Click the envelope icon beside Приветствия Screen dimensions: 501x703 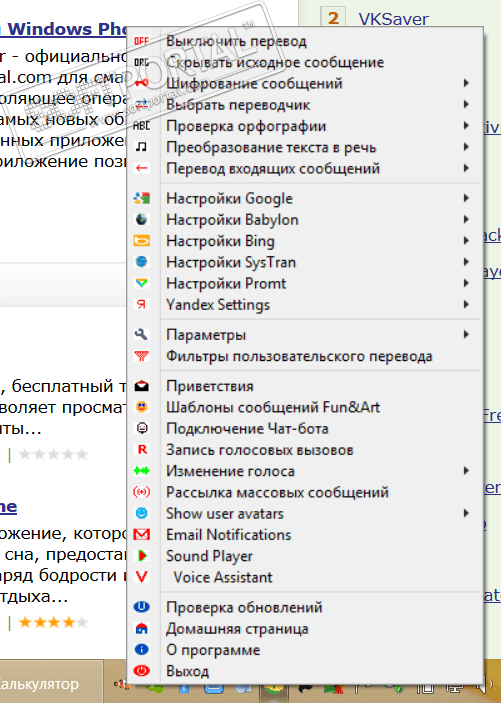pyautogui.click(x=141, y=386)
